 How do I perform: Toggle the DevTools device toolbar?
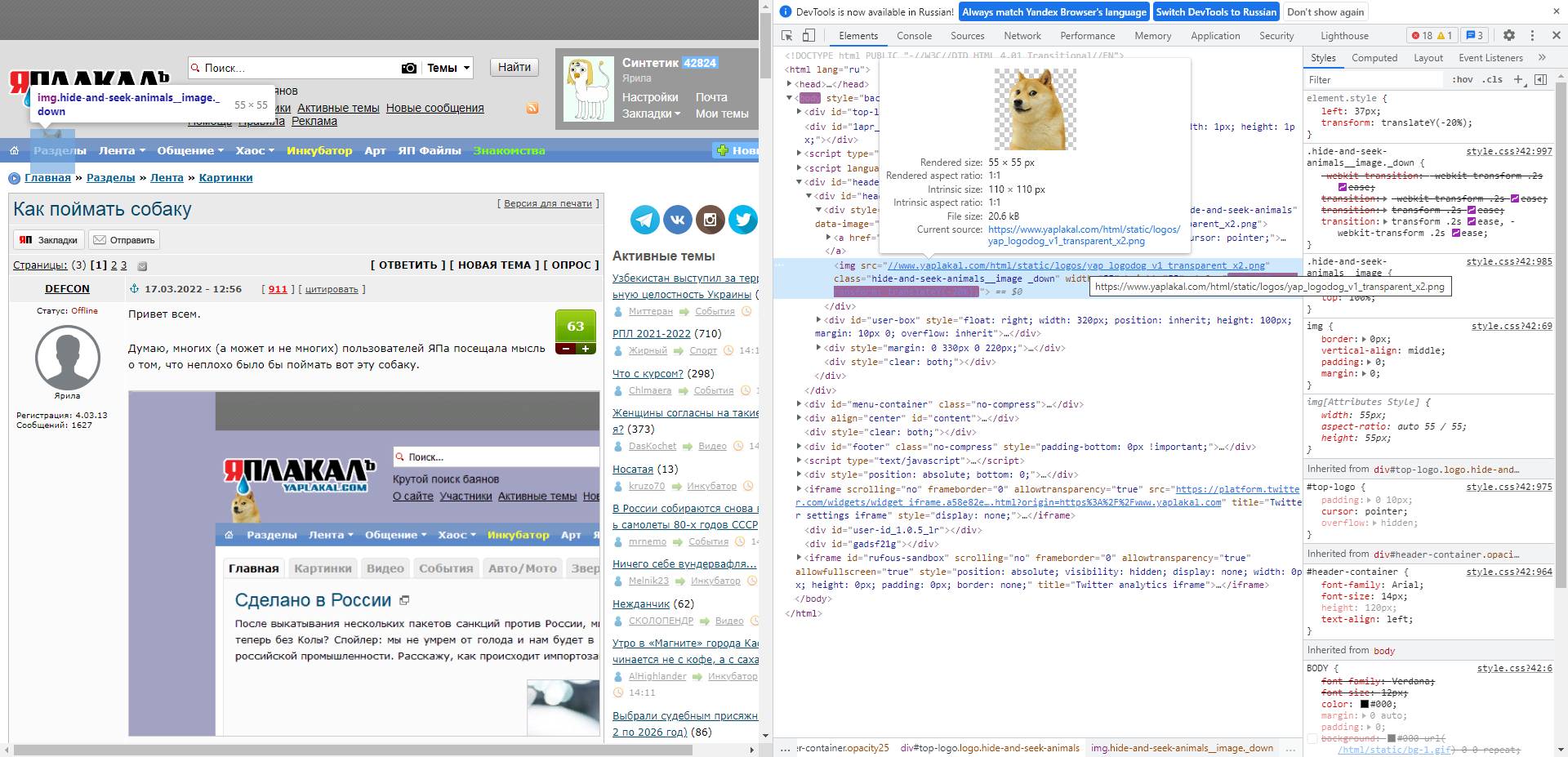coord(808,36)
